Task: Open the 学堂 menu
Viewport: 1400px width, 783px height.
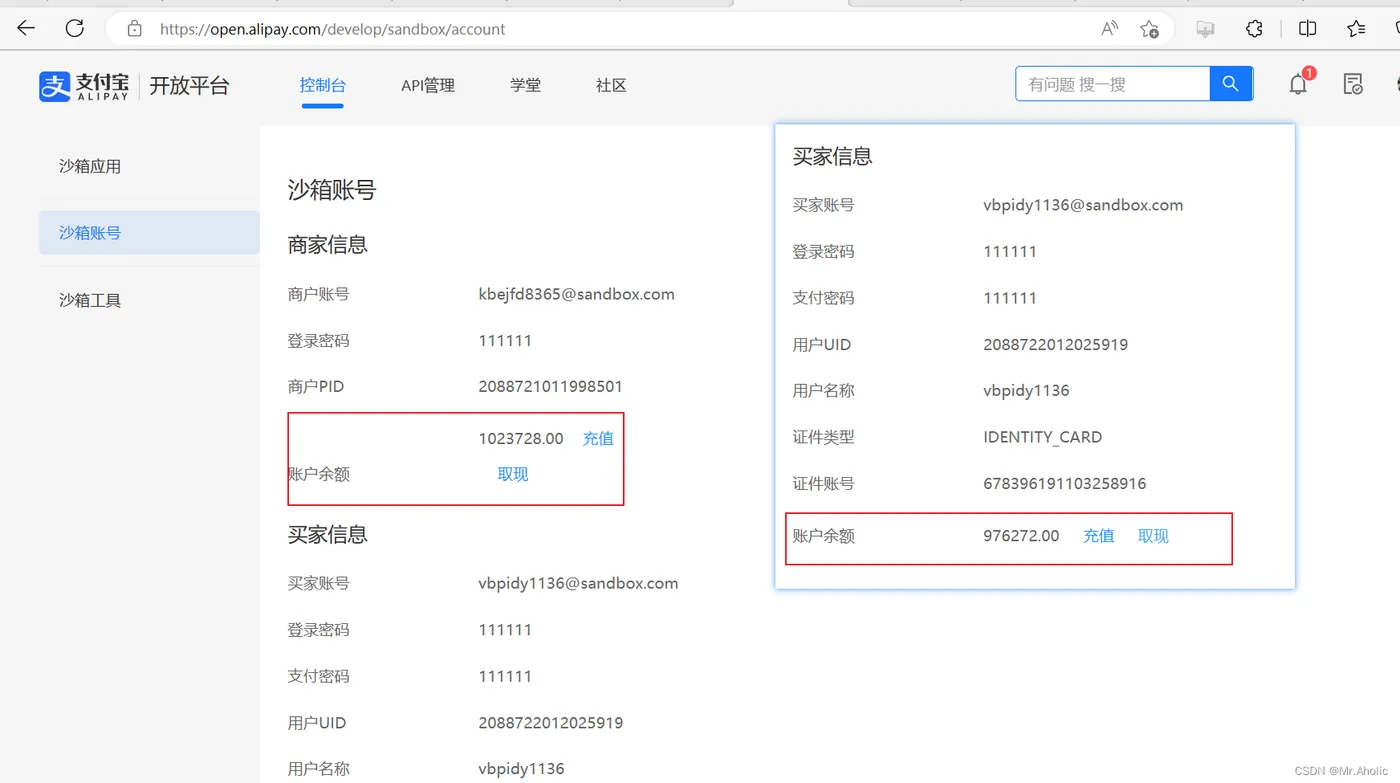Action: point(525,85)
